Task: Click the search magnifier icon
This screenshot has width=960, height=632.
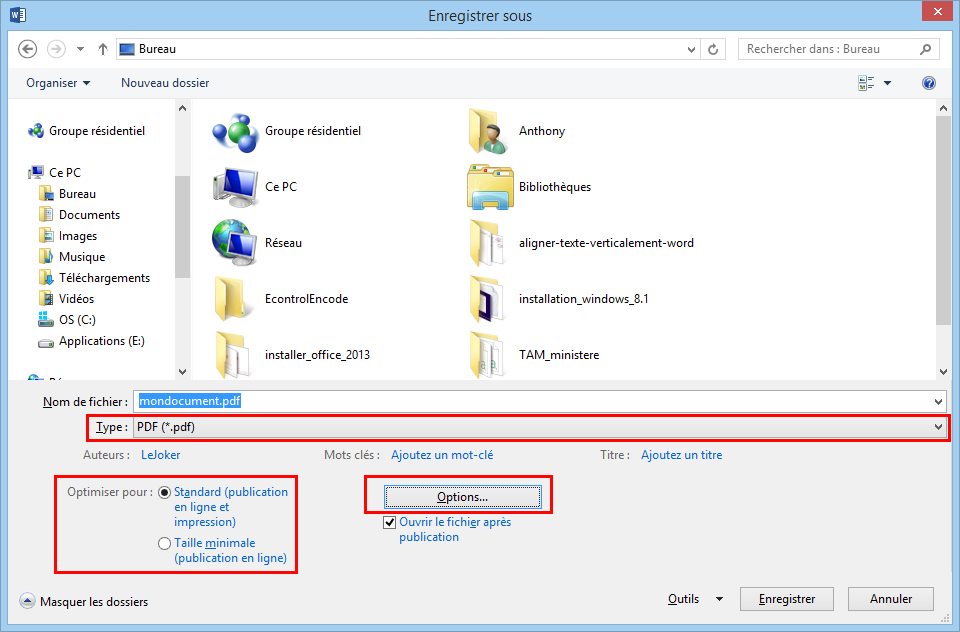Action: point(925,48)
